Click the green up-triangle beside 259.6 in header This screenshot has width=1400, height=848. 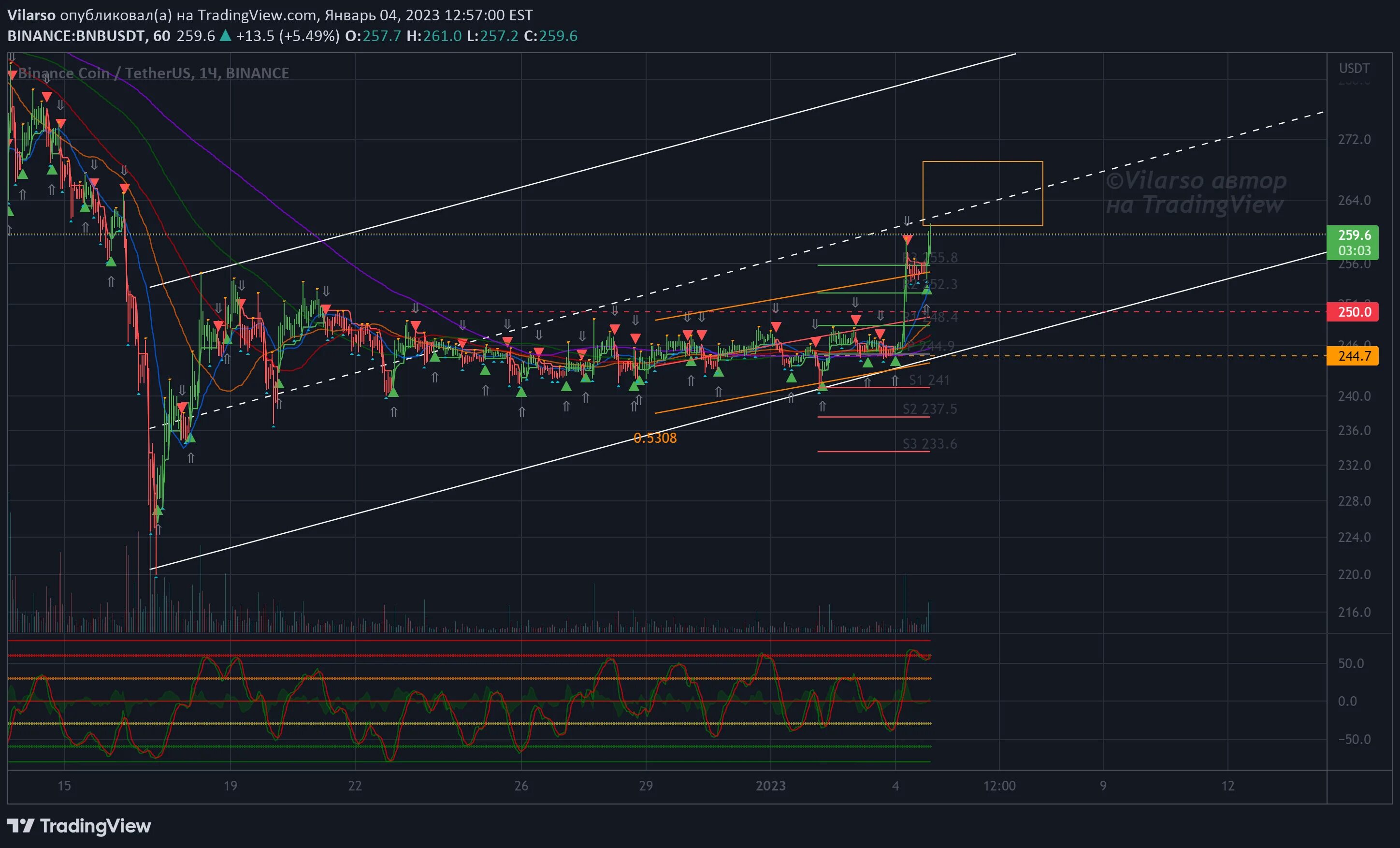click(226, 36)
